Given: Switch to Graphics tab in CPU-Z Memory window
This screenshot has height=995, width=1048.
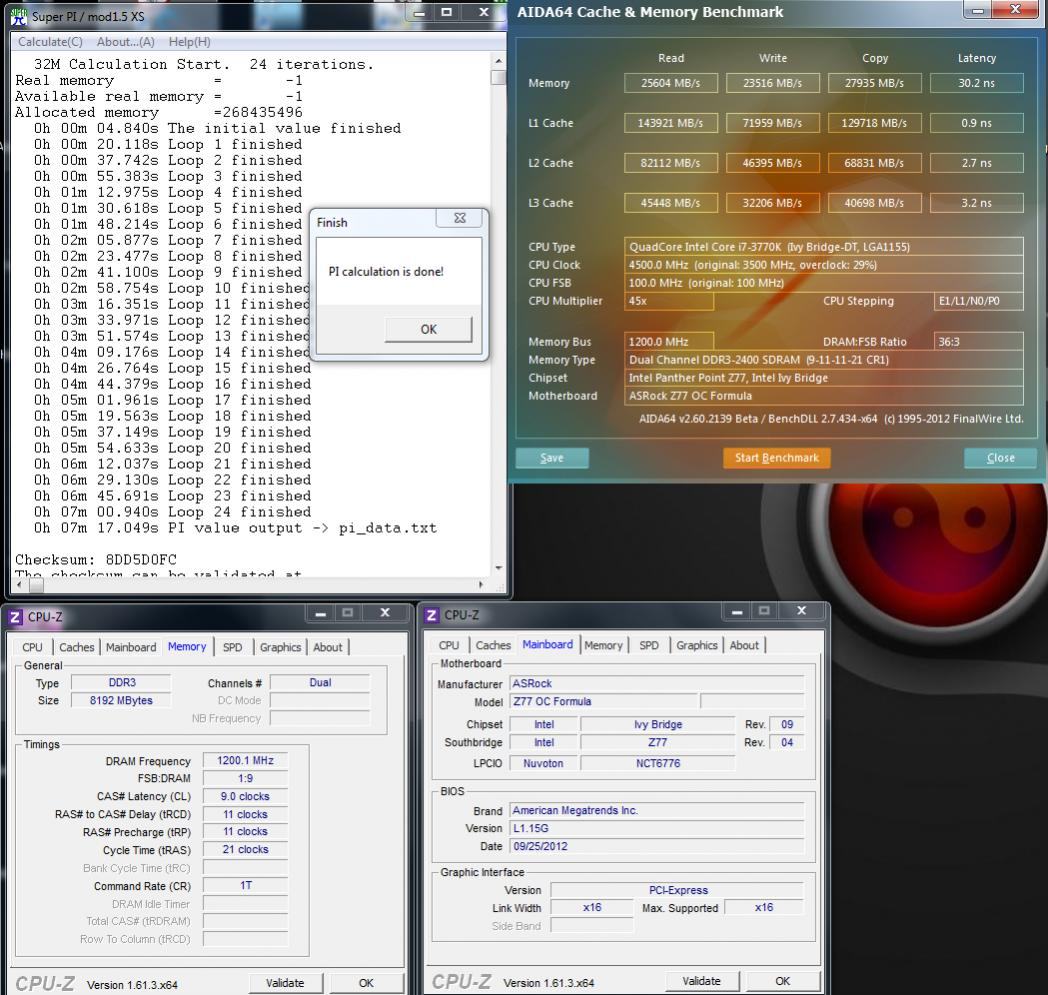Looking at the screenshot, I should tap(280, 647).
